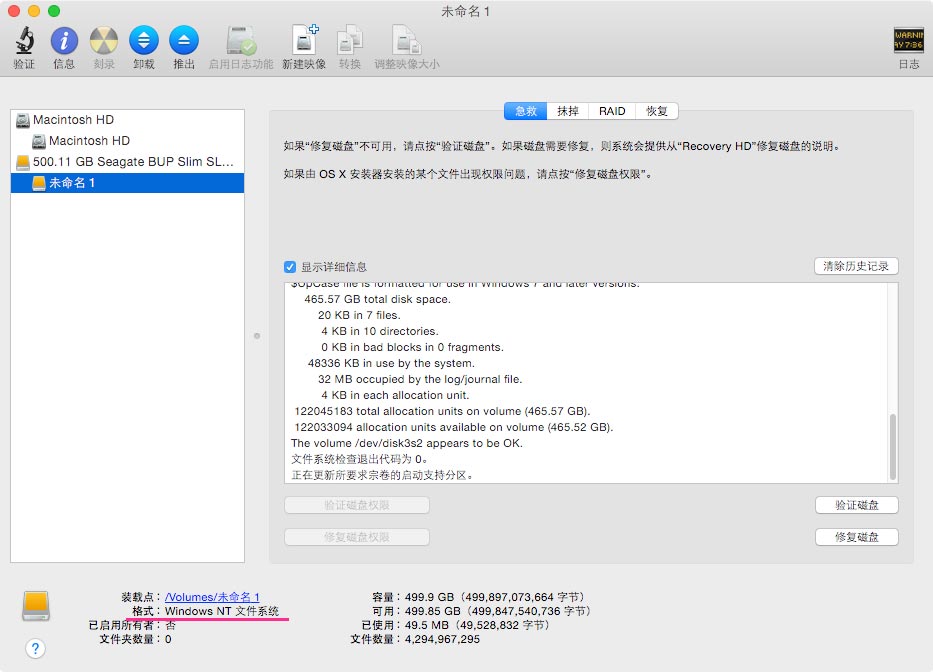Click the 新建映像 new image icon

(x=304, y=40)
